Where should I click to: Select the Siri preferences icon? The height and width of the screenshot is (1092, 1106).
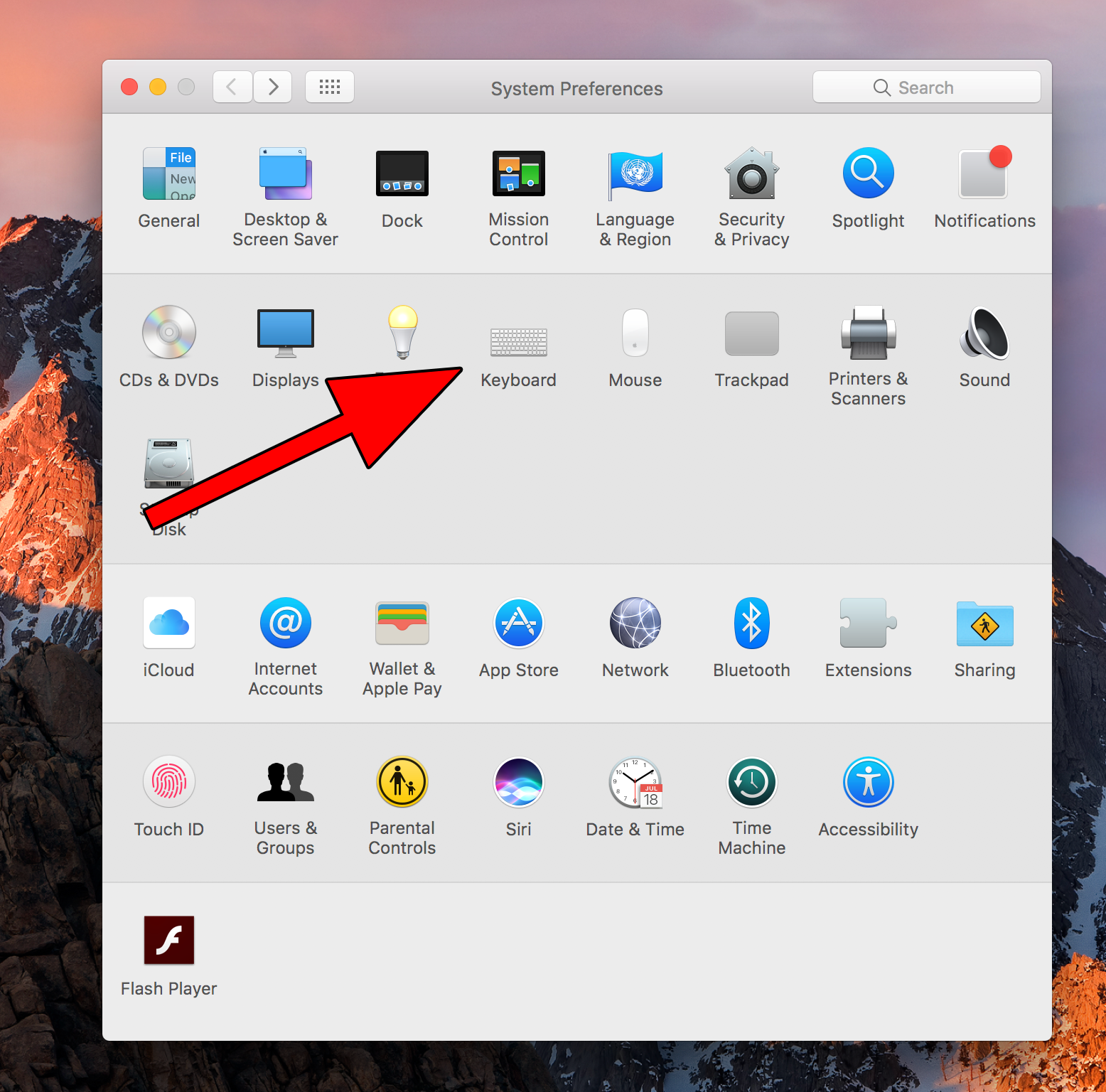[518, 783]
